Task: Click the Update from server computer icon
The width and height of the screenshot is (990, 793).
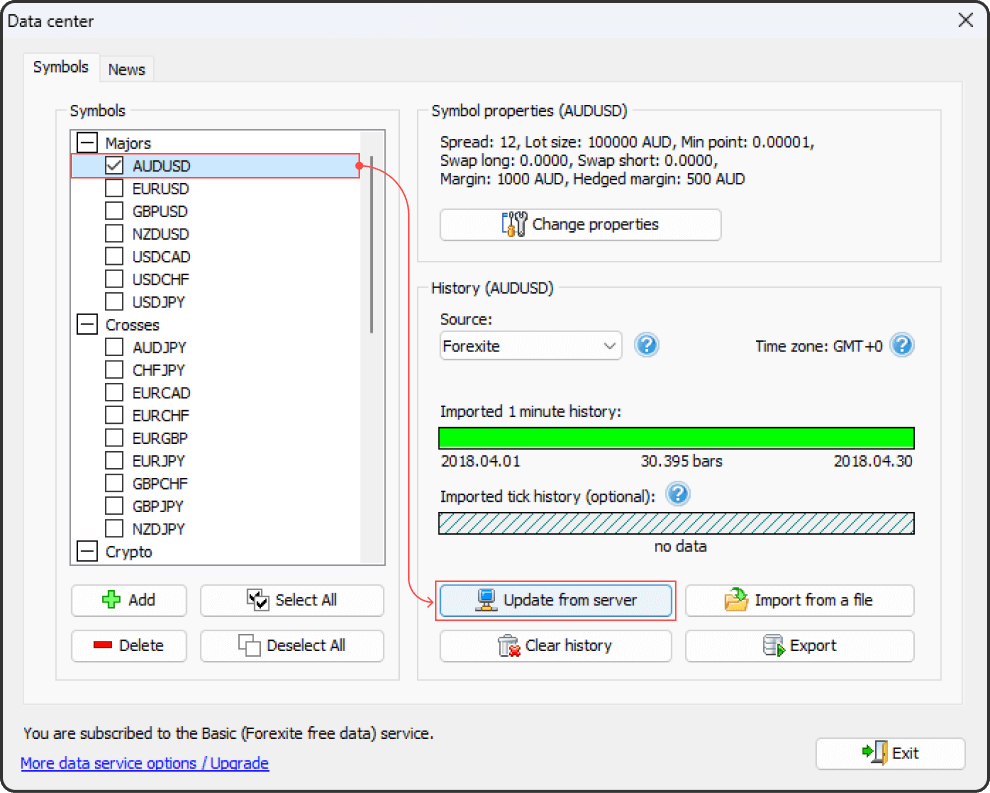Action: click(x=485, y=600)
